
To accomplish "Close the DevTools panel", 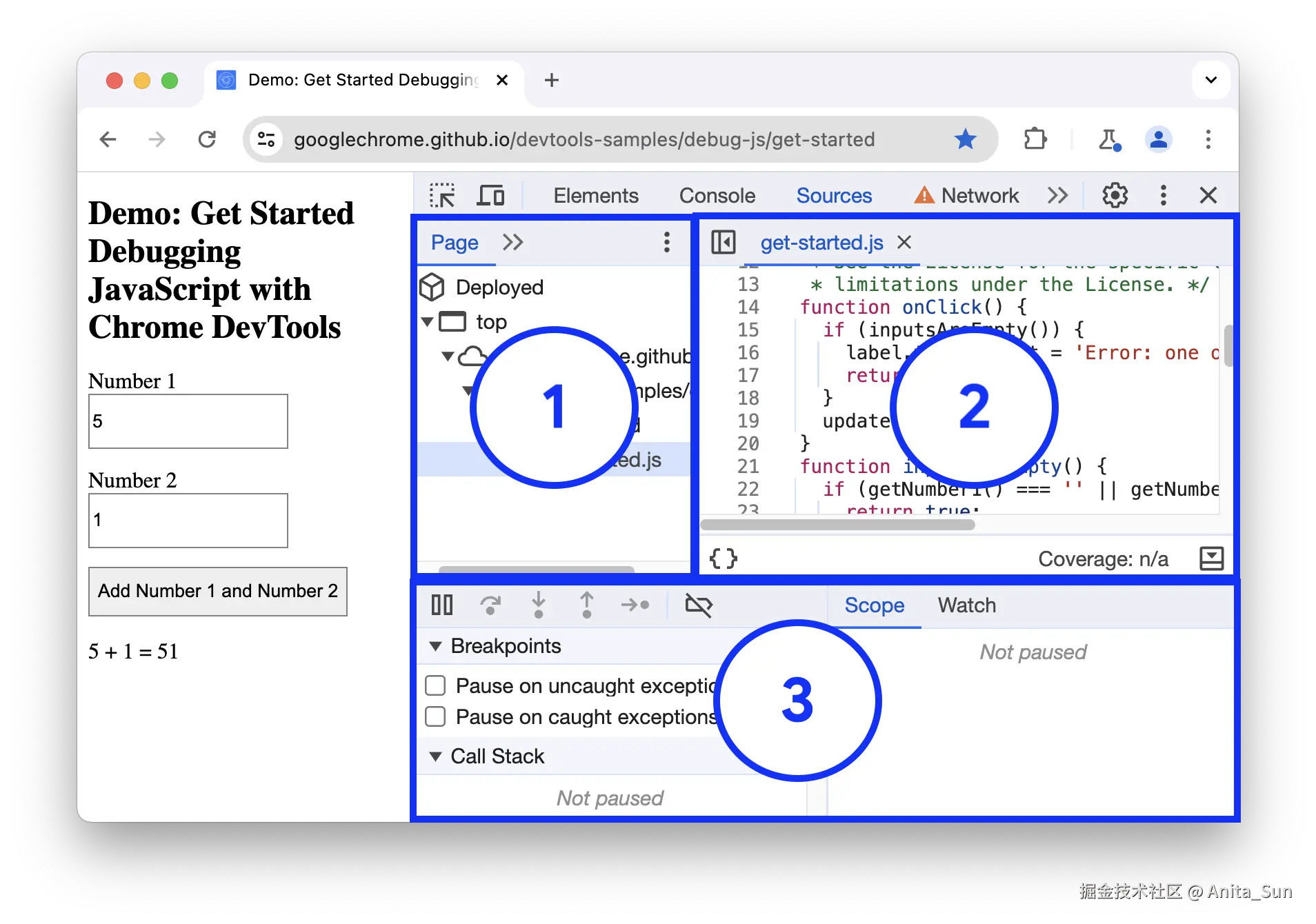I will coord(1208,196).
